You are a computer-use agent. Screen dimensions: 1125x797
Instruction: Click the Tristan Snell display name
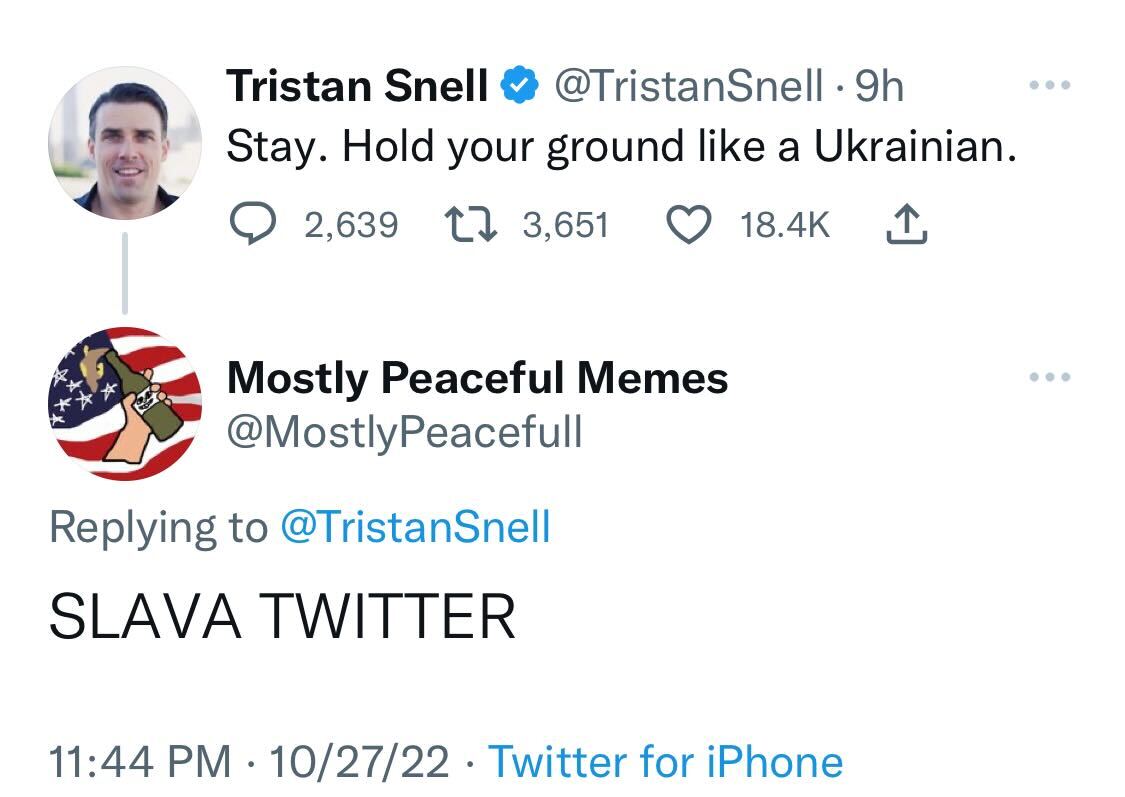tap(357, 87)
